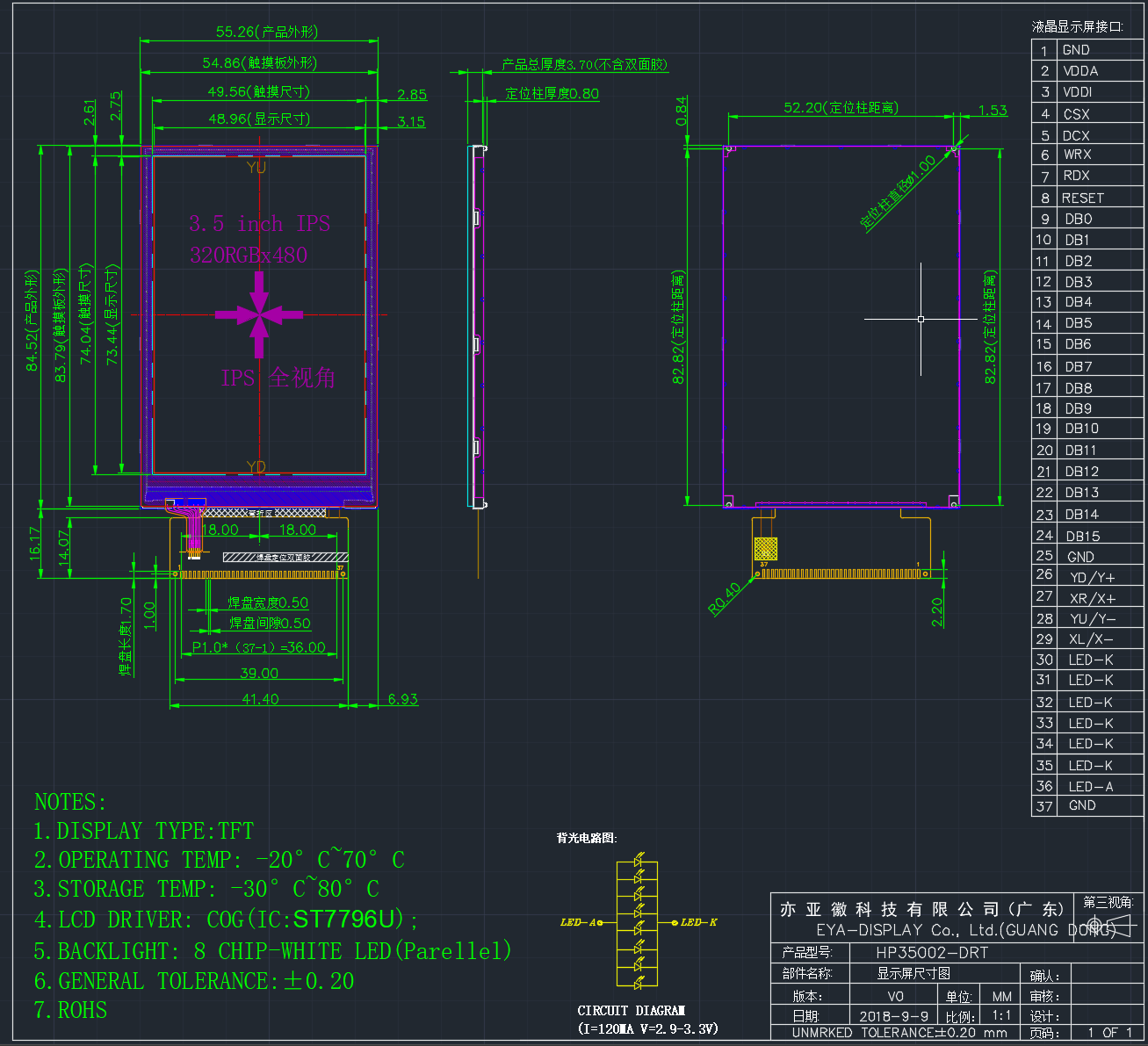Image resolution: width=1148 pixels, height=1046 pixels.
Task: Click the '3.5 inch IPS' label
Action: click(260, 224)
